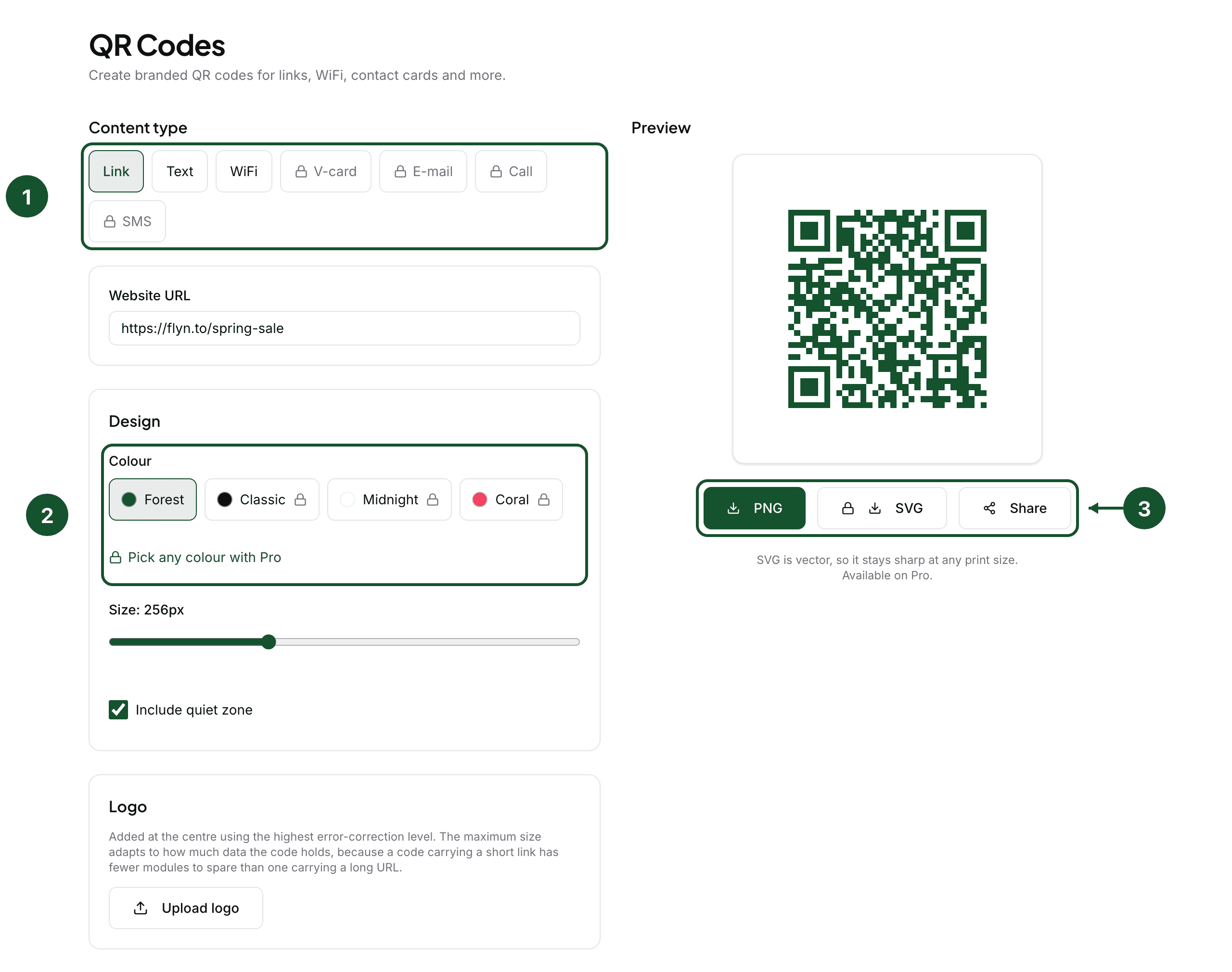
Task: Share the QR code
Action: tap(1014, 508)
